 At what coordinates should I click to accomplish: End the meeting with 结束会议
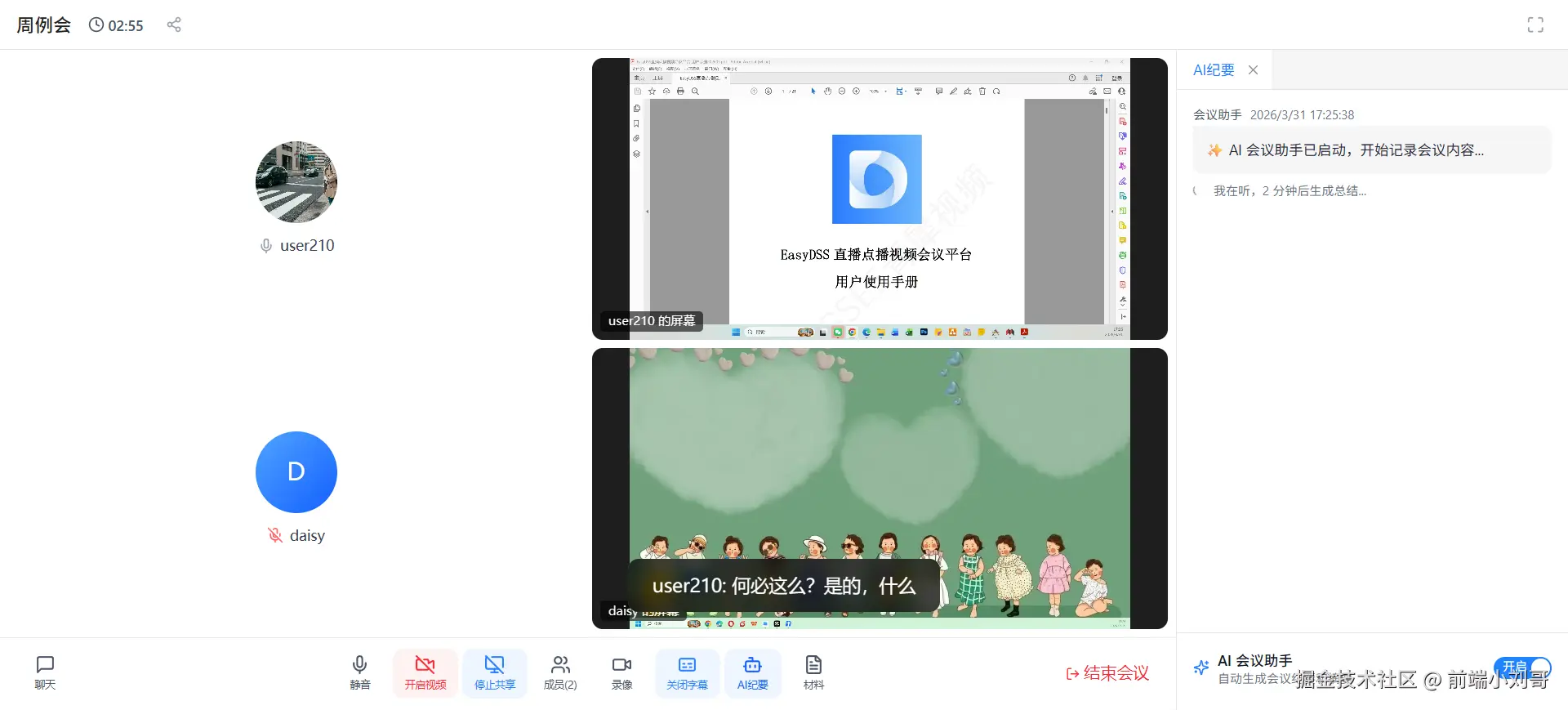pyautogui.click(x=1107, y=673)
